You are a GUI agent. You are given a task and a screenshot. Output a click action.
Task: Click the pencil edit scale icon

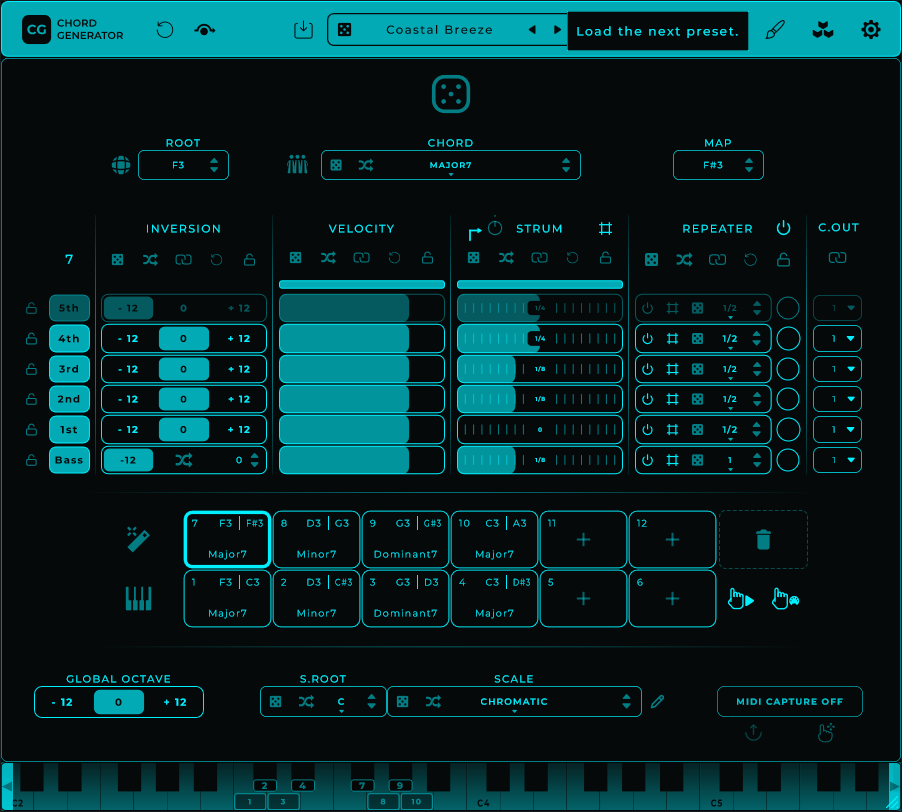click(x=658, y=702)
